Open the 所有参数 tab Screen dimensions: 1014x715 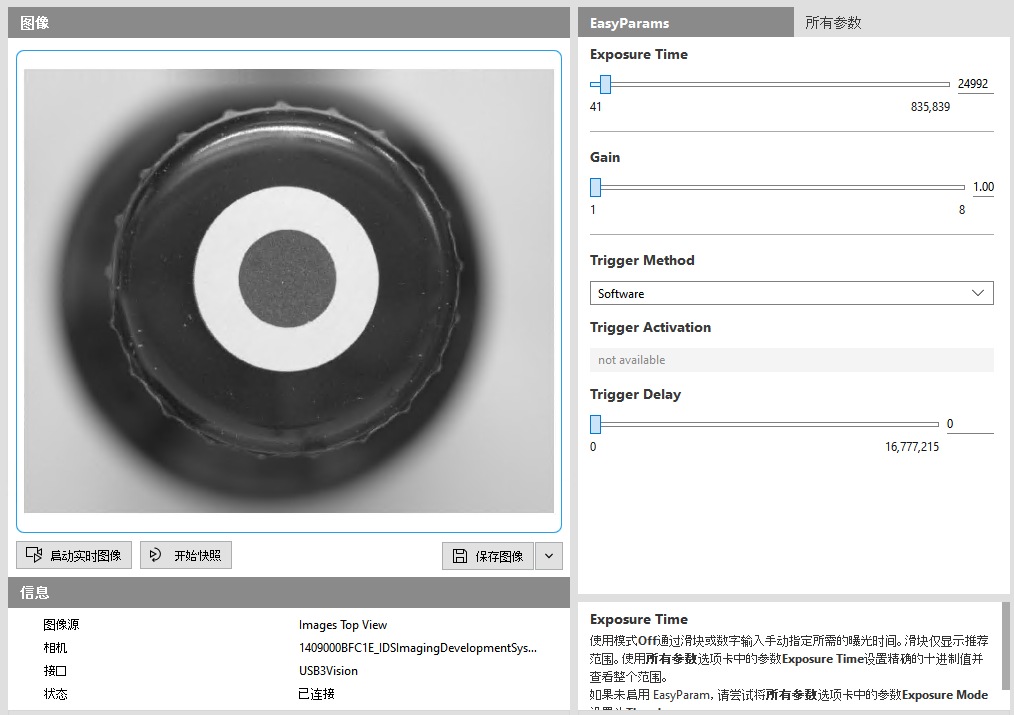point(833,22)
